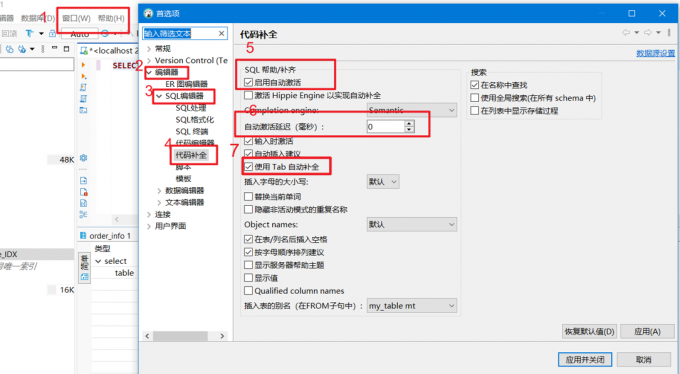Open the back history dropdown arrow
Viewport: 680px width, 374px height.
tap(636, 33)
